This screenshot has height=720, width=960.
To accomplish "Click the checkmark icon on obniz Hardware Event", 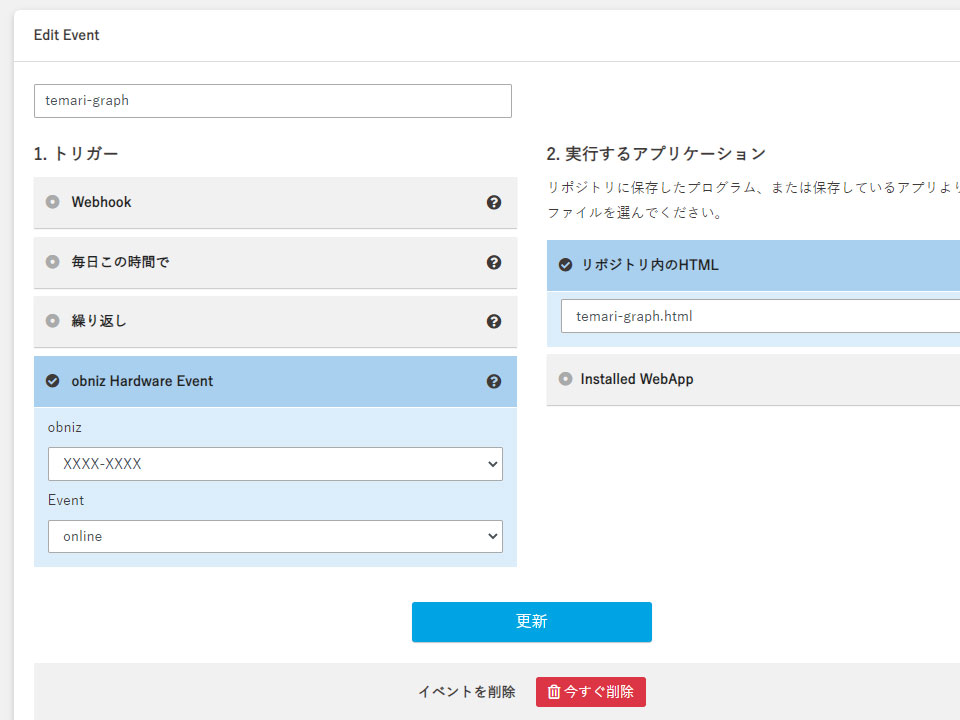I will [53, 381].
